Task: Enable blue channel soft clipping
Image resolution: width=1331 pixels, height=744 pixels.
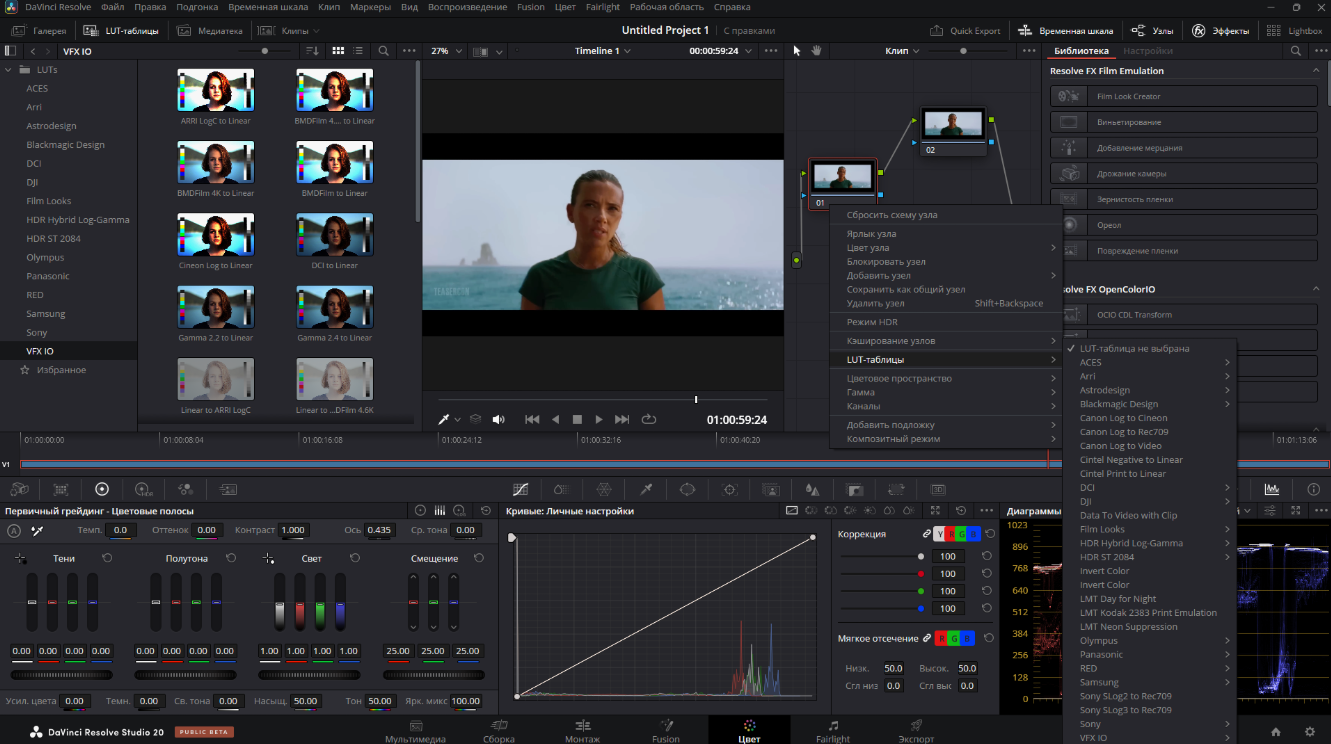Action: [x=966, y=636]
